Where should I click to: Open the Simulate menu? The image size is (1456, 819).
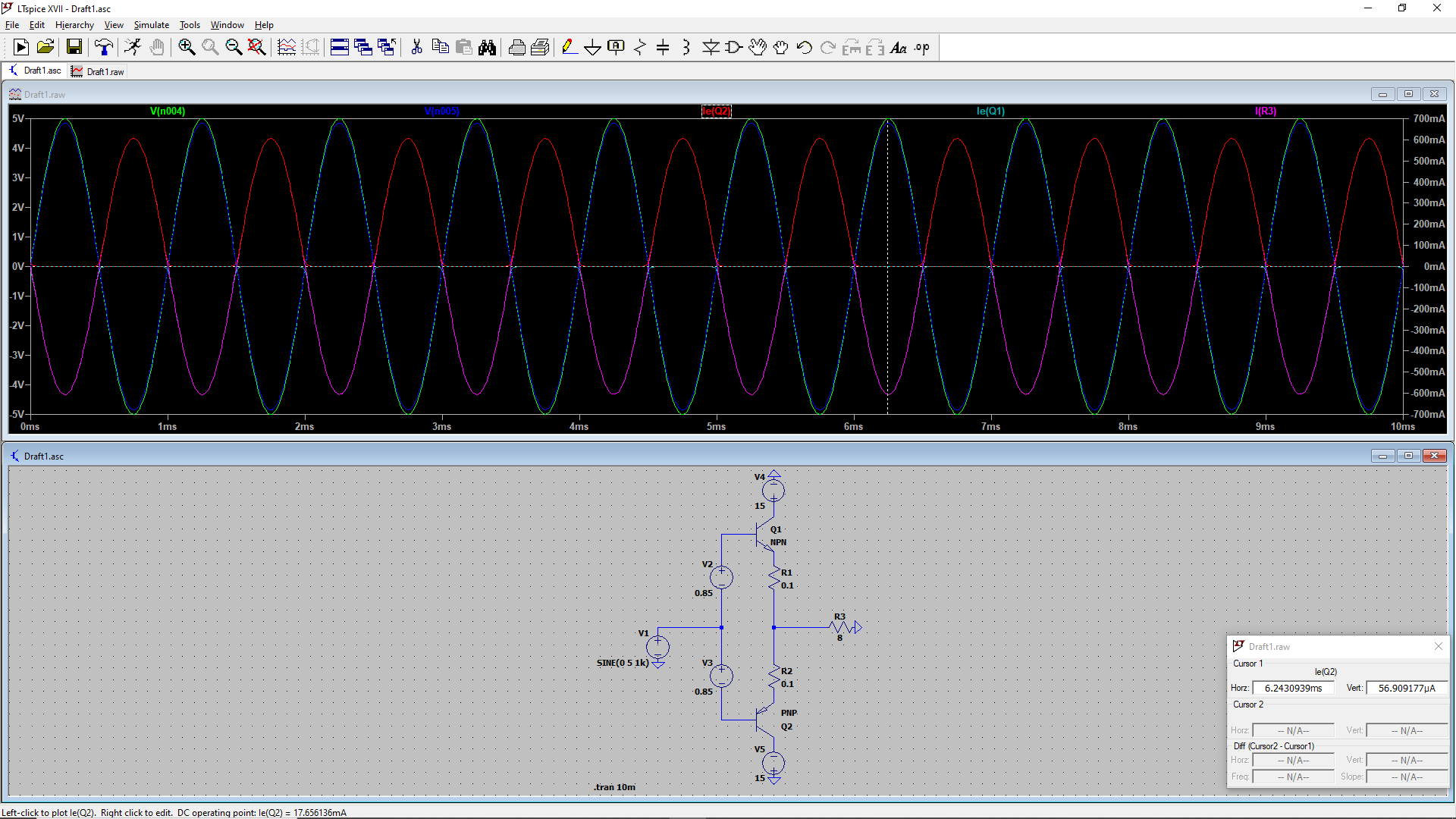(x=151, y=25)
